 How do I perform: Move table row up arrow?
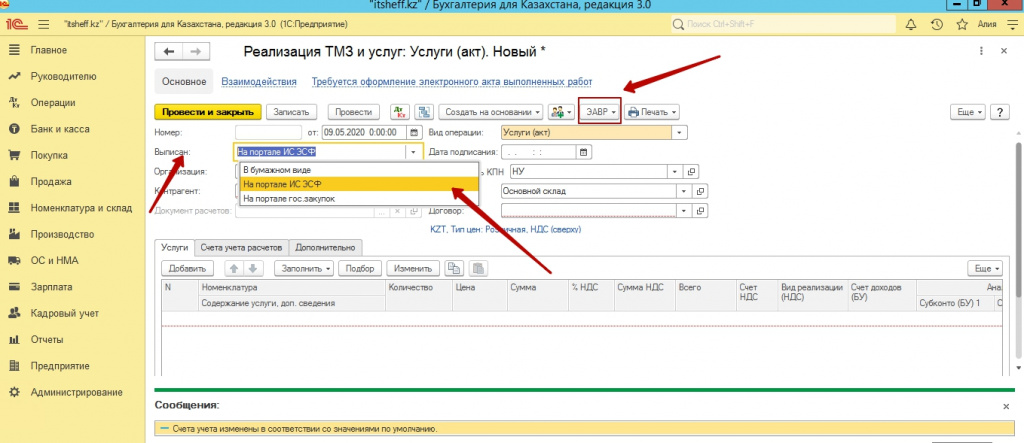click(233, 268)
